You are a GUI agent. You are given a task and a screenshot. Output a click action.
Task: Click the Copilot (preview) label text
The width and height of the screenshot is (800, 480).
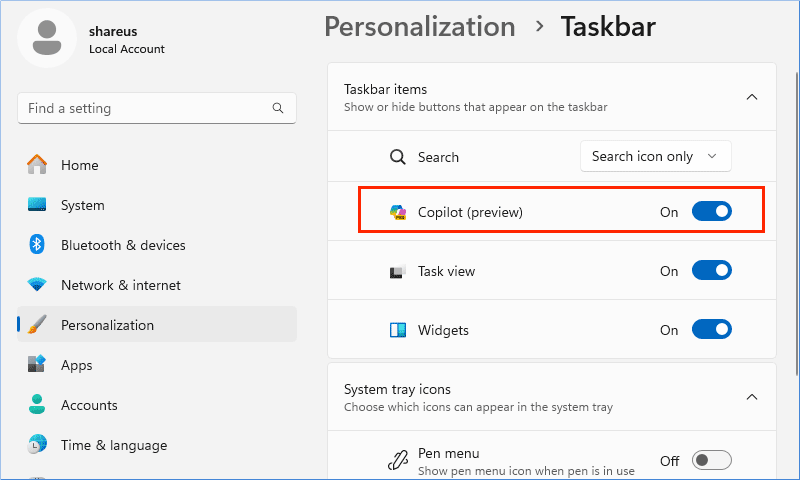pos(470,212)
